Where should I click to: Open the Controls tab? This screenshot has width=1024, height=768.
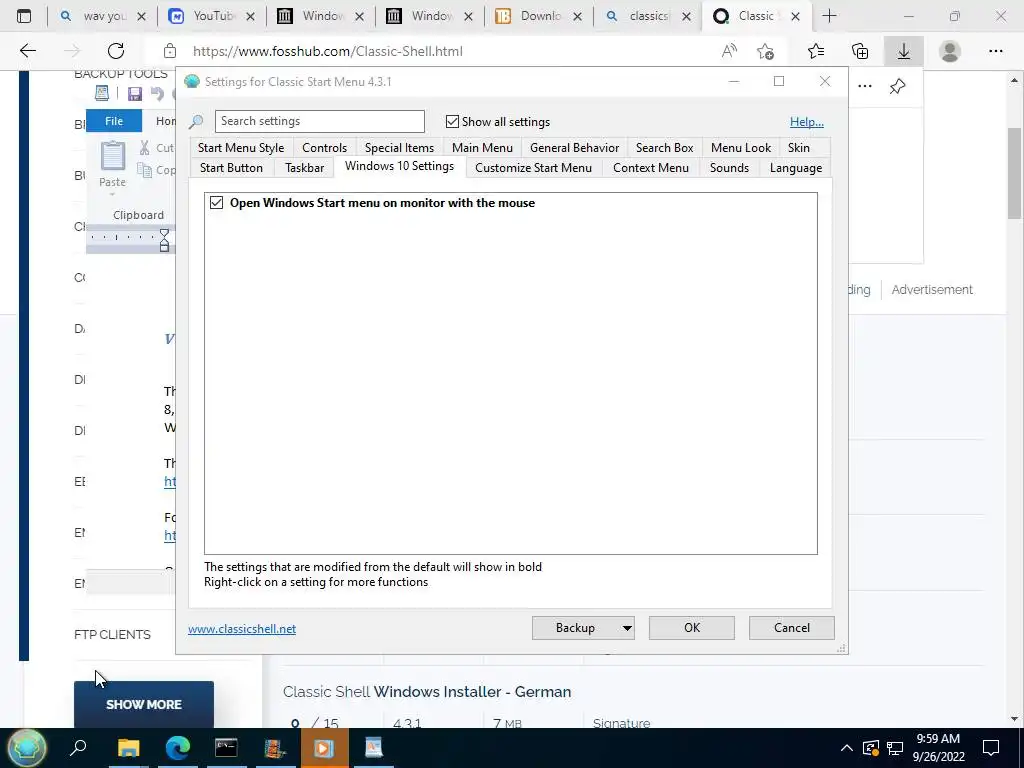click(x=325, y=148)
